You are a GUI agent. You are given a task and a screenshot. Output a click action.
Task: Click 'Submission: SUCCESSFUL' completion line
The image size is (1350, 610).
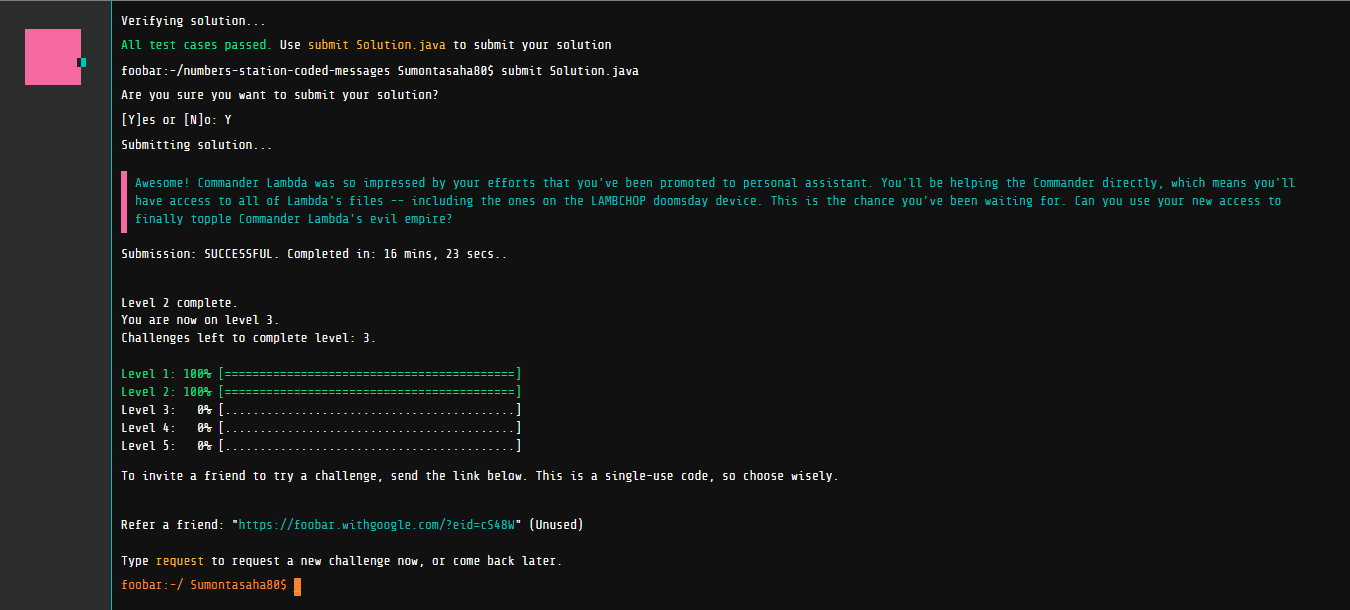314,254
